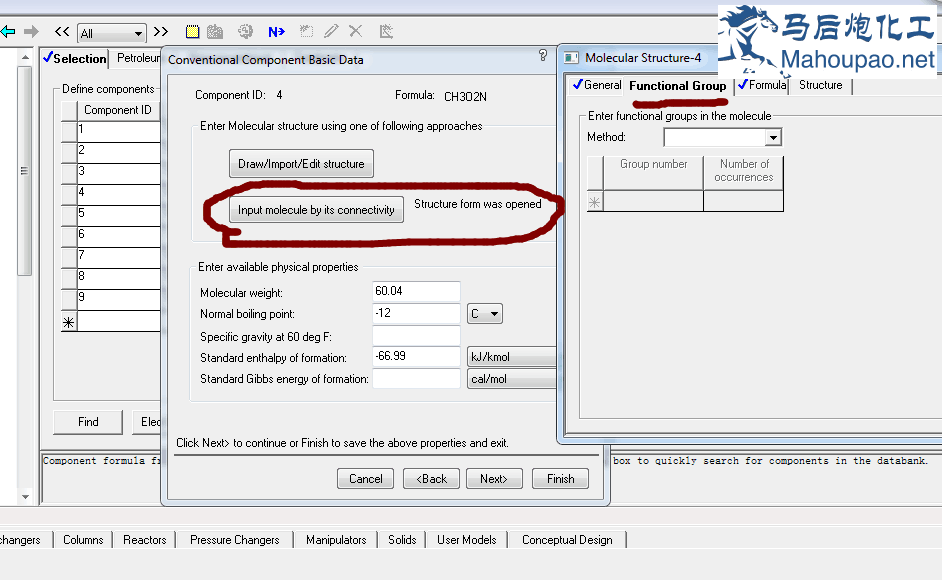Click the Draw/Import/Edit structure button
This screenshot has height=580, width=942.
point(301,164)
